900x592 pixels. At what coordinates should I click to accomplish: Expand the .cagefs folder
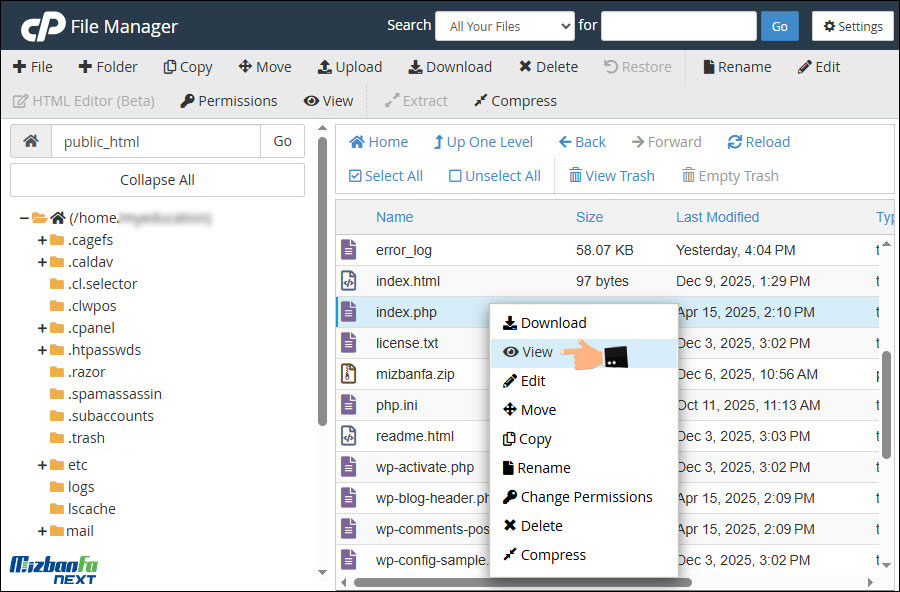pos(42,240)
